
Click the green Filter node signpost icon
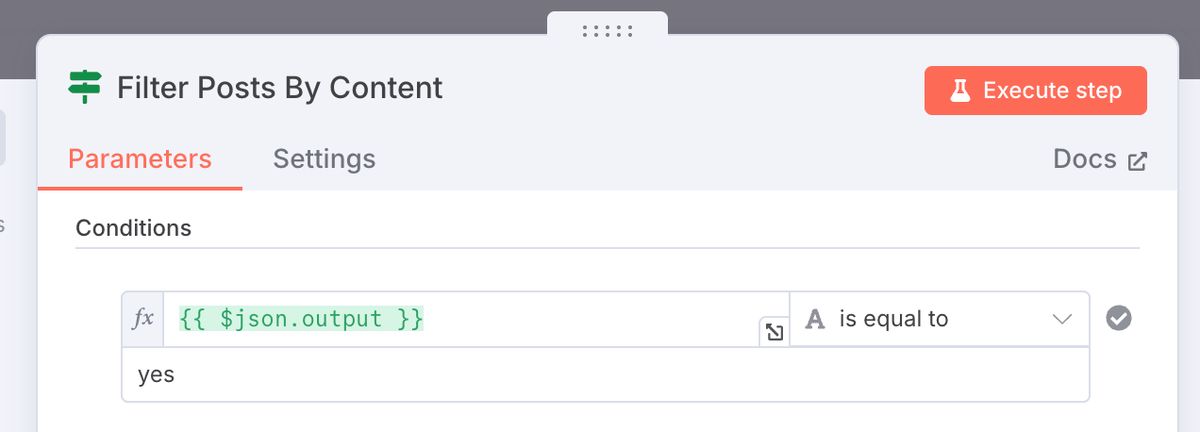click(x=85, y=88)
